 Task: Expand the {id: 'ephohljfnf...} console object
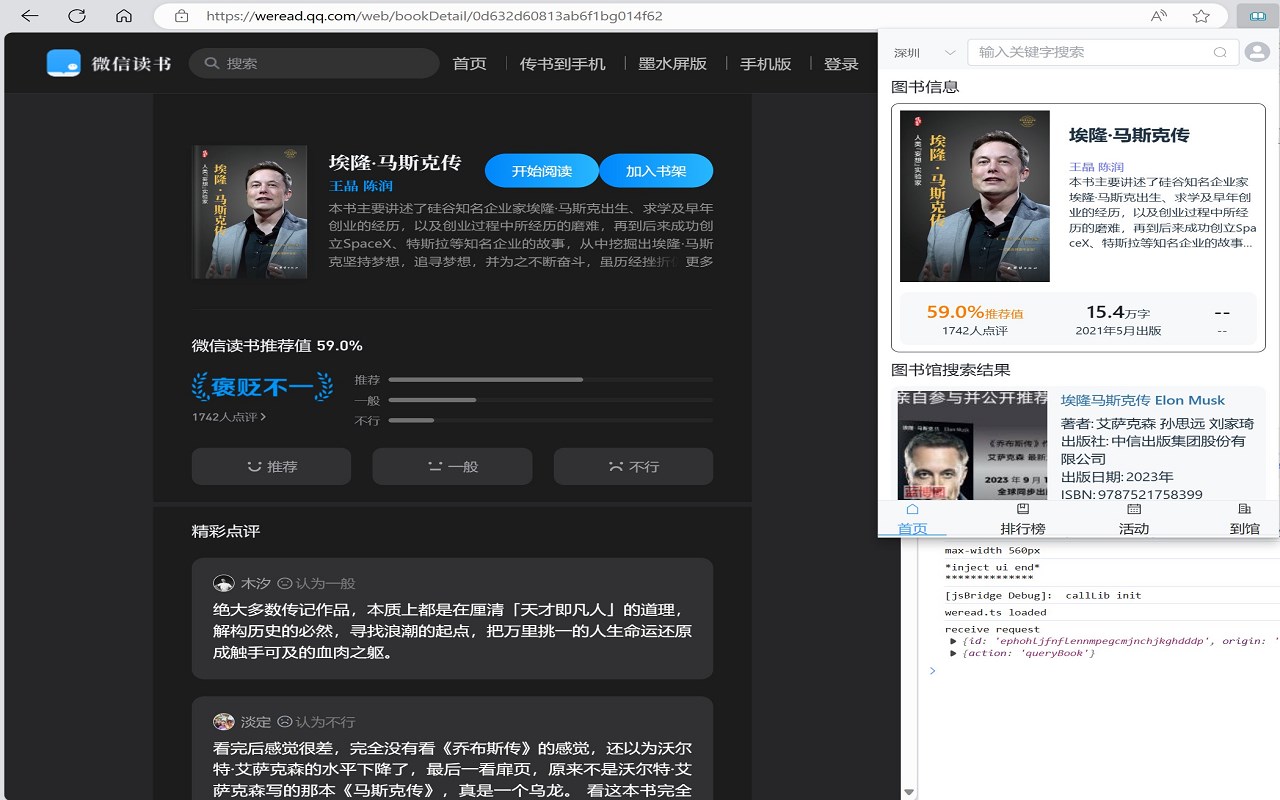954,641
